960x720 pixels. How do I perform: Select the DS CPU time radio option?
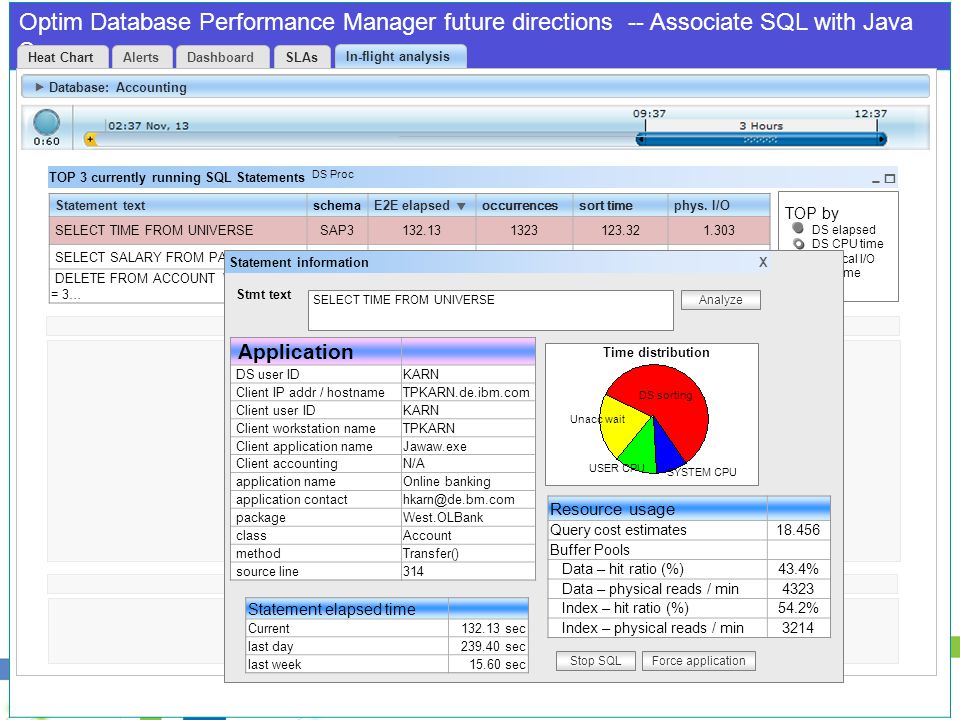(798, 244)
